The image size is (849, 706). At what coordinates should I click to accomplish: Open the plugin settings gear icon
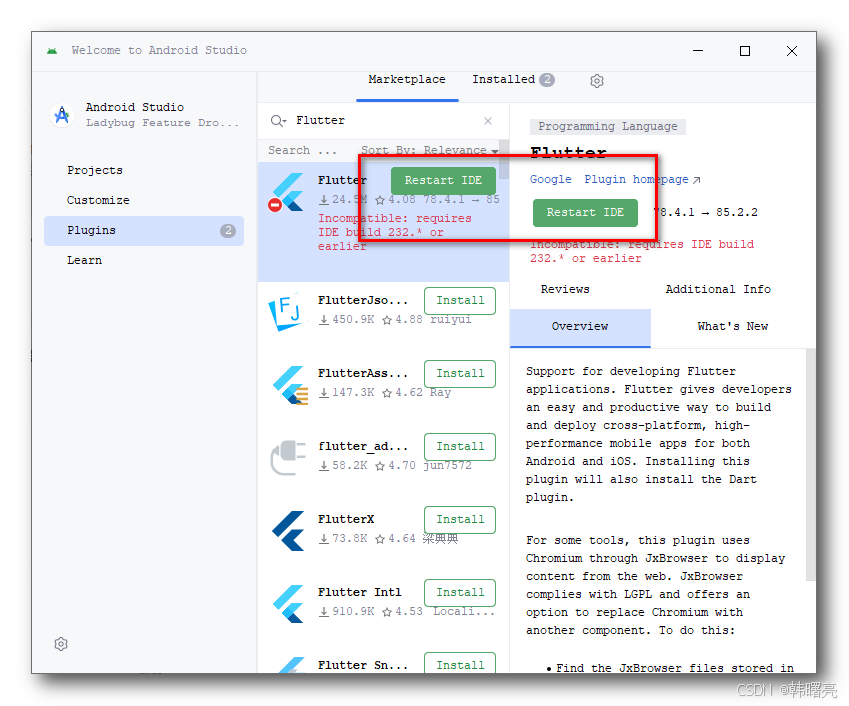click(597, 81)
